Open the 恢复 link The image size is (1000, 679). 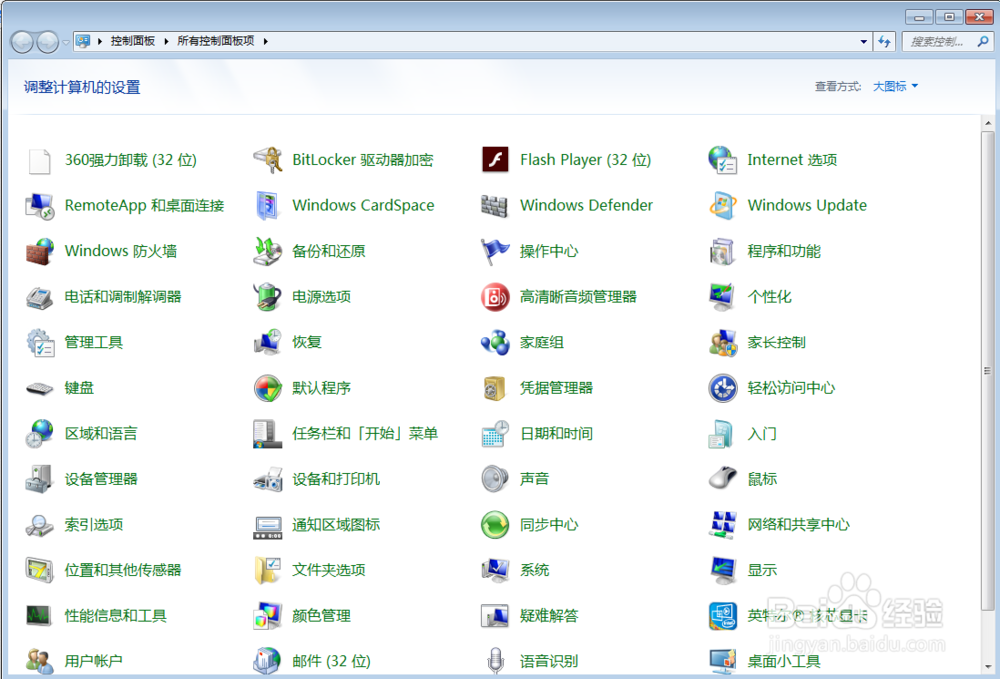click(x=307, y=342)
